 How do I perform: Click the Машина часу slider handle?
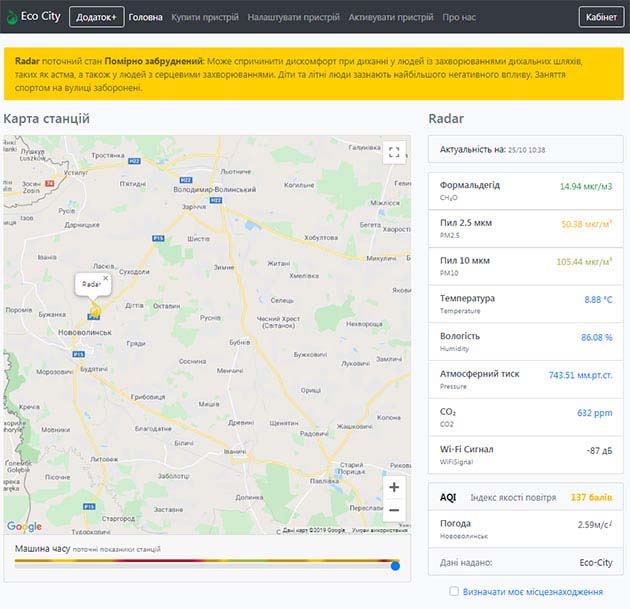click(395, 566)
